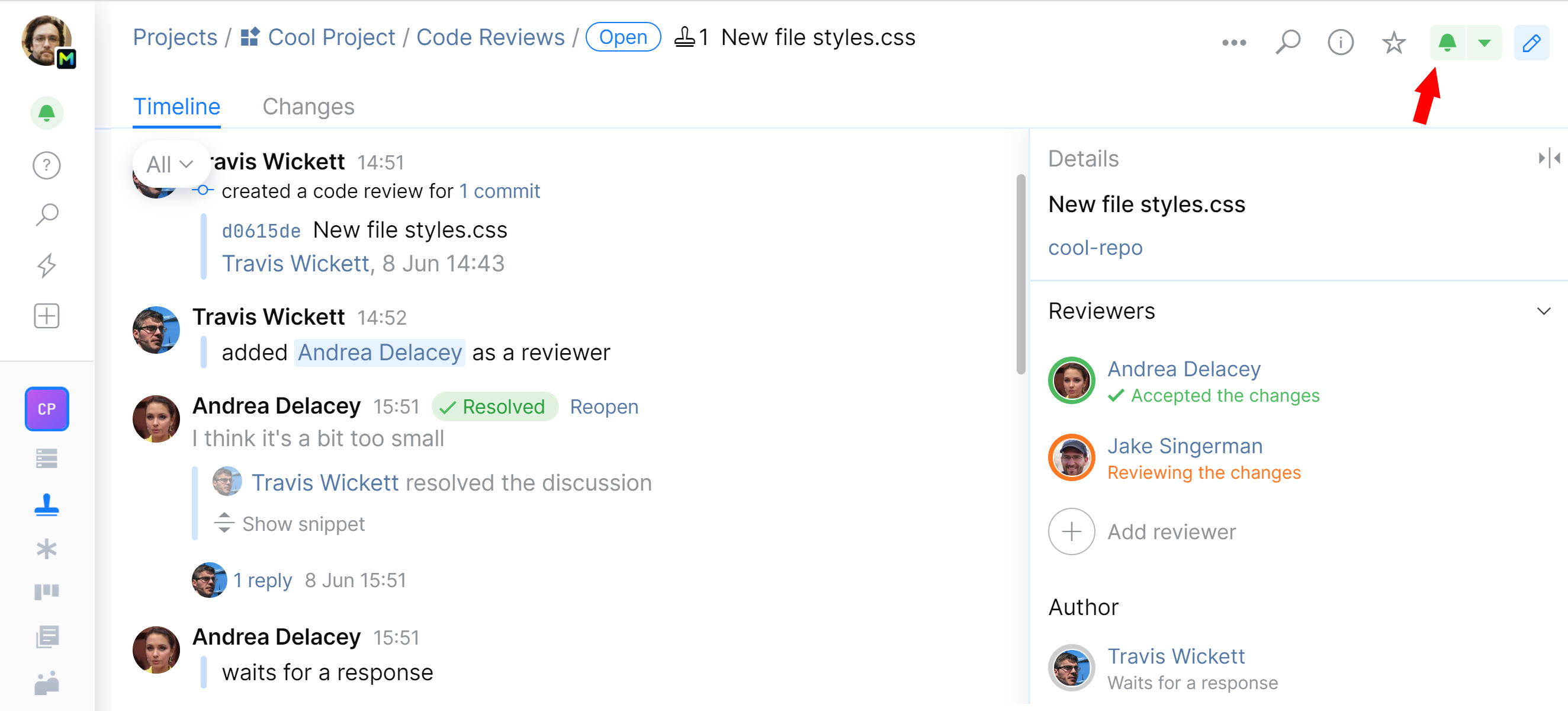Click the star icon to favorite review

(x=1393, y=43)
